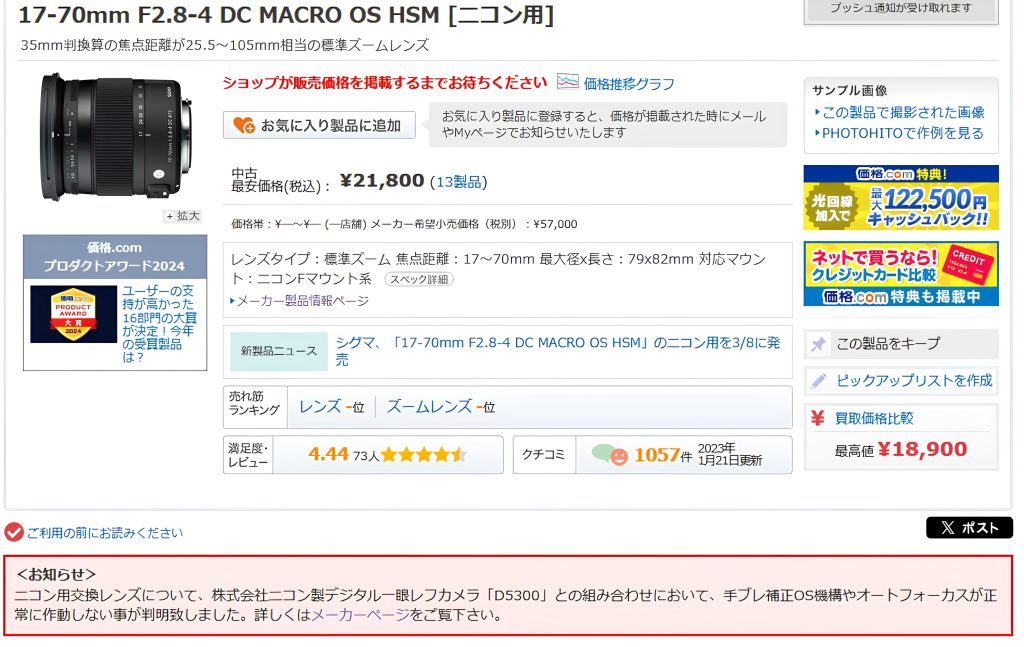Image resolution: width=1024 pixels, height=647 pixels.
Task: Click この製品をキープ to keep product
Action: (901, 344)
